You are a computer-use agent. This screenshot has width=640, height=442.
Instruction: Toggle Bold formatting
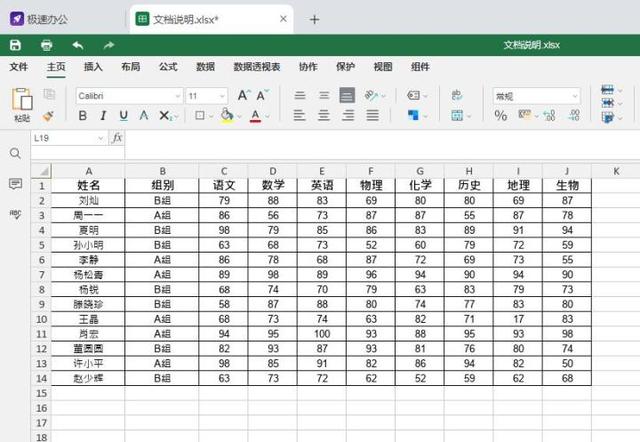tap(82, 116)
